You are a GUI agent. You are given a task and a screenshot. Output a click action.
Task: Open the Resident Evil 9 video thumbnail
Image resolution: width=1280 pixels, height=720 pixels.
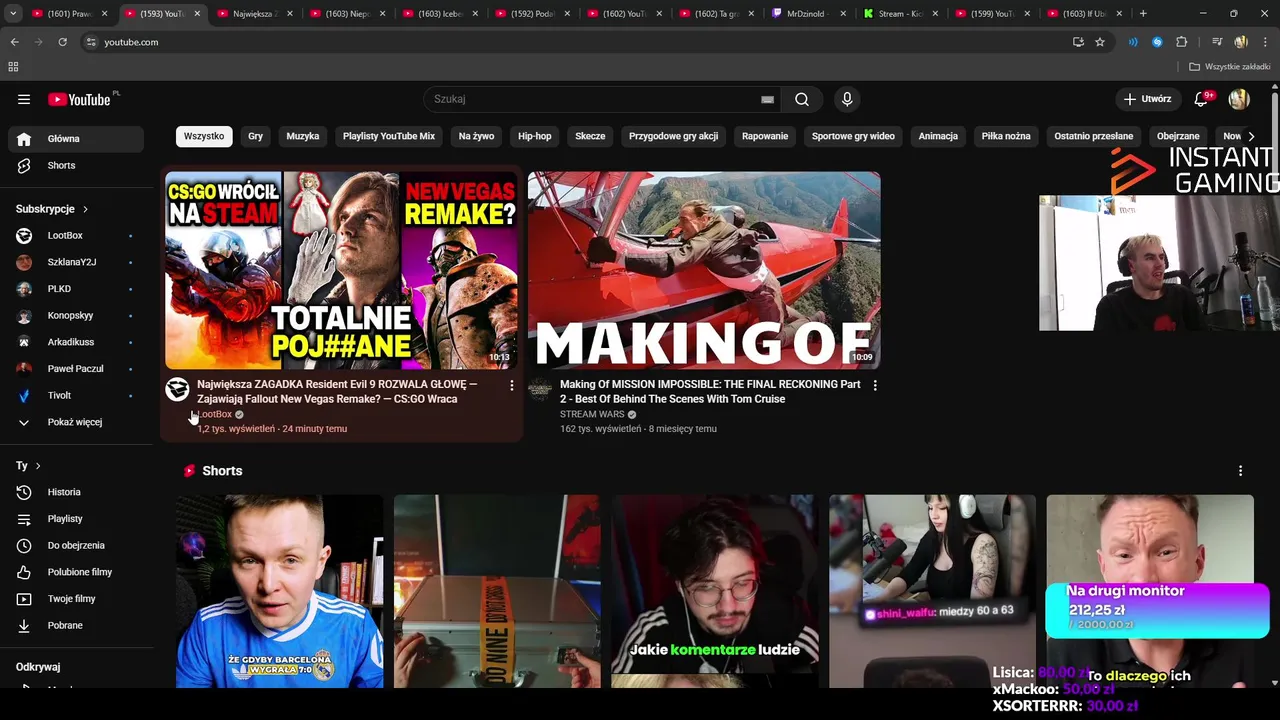(x=341, y=270)
